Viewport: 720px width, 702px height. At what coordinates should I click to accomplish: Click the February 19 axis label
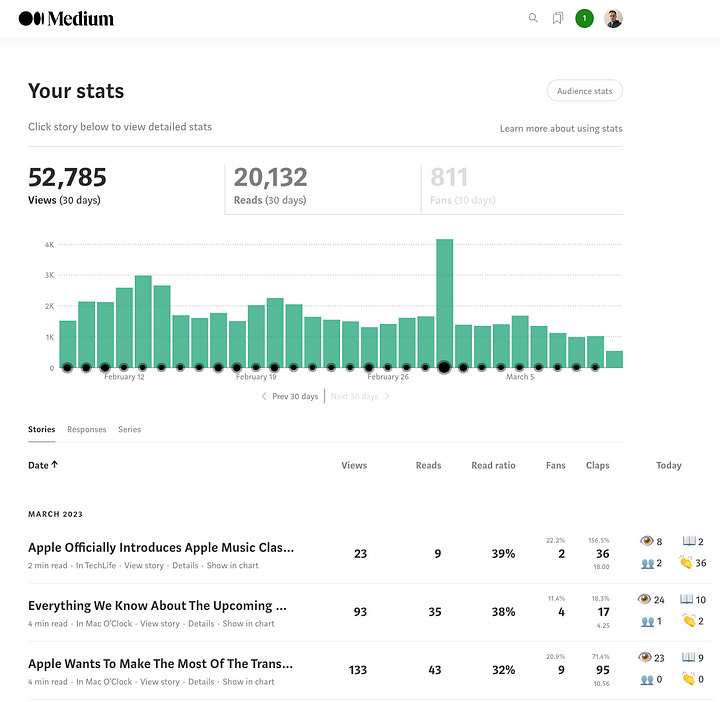(x=256, y=376)
